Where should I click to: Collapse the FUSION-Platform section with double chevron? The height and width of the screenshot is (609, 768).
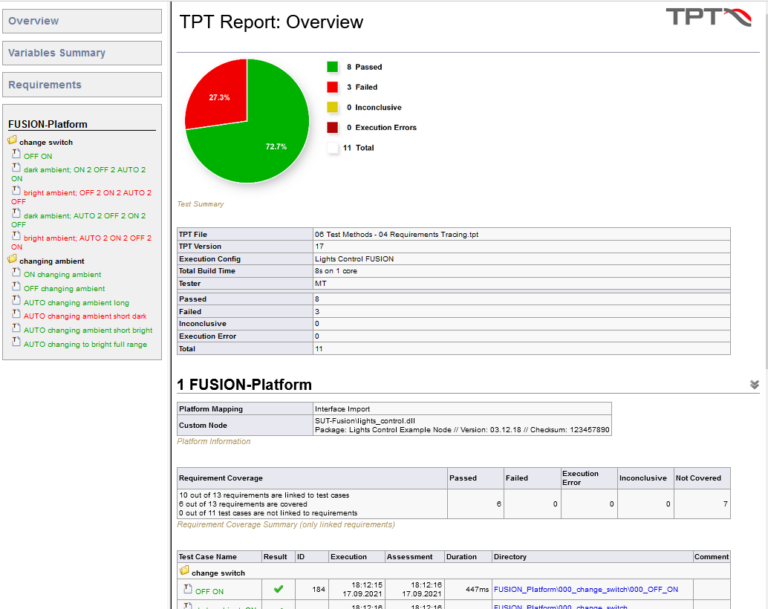(754, 385)
